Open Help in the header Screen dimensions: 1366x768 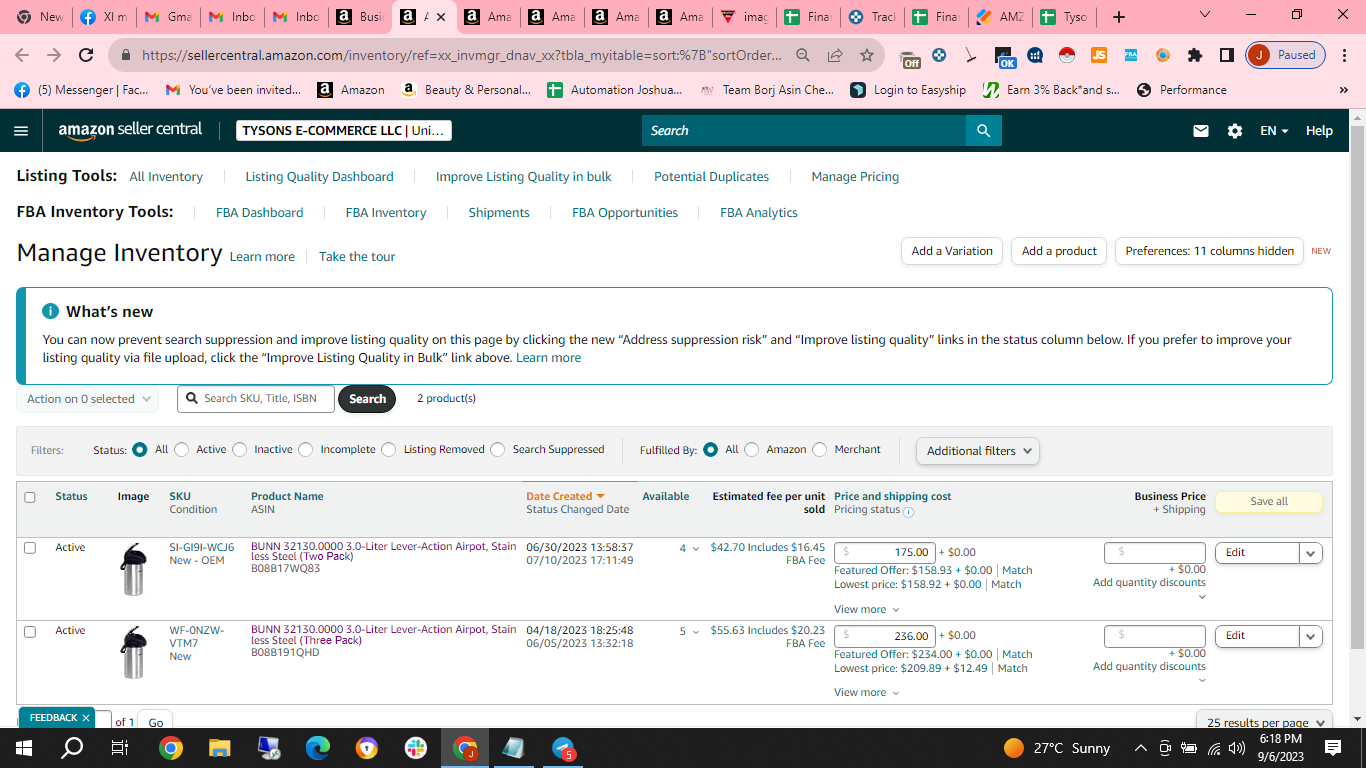(1319, 130)
